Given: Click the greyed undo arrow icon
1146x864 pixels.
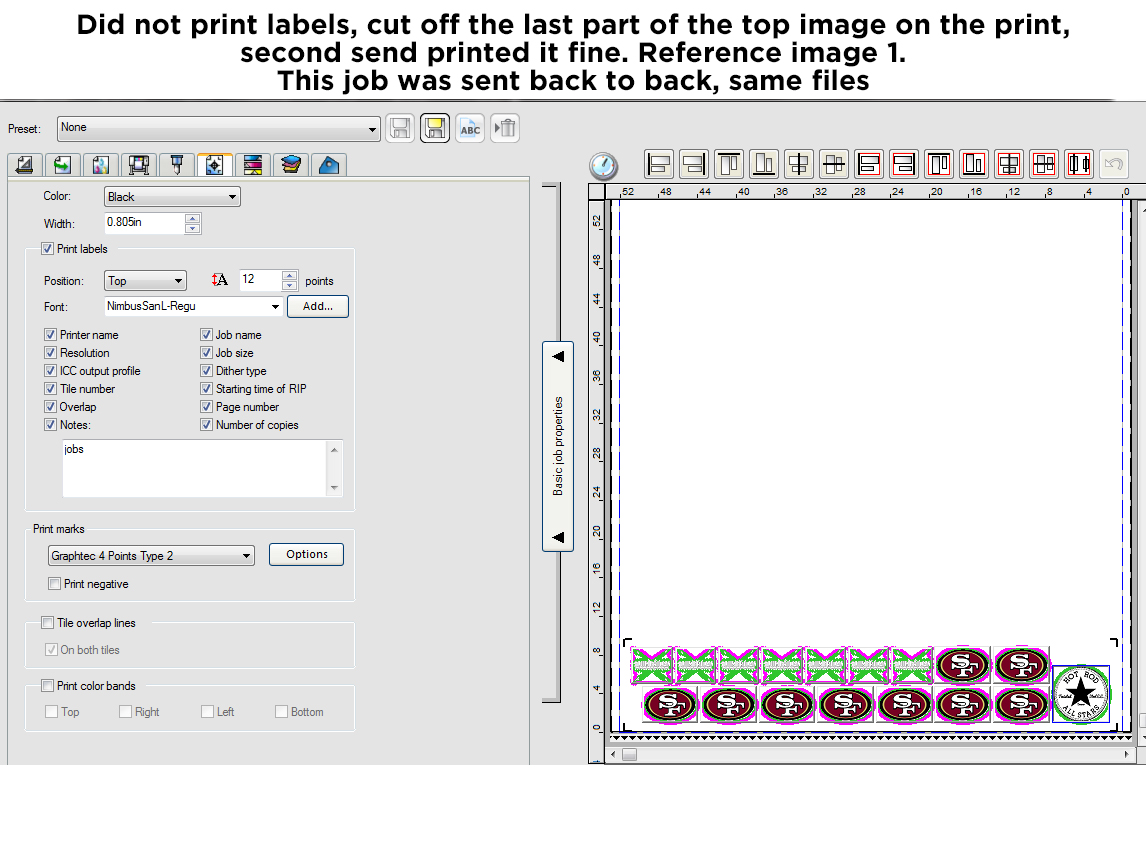Looking at the screenshot, I should click(1114, 164).
